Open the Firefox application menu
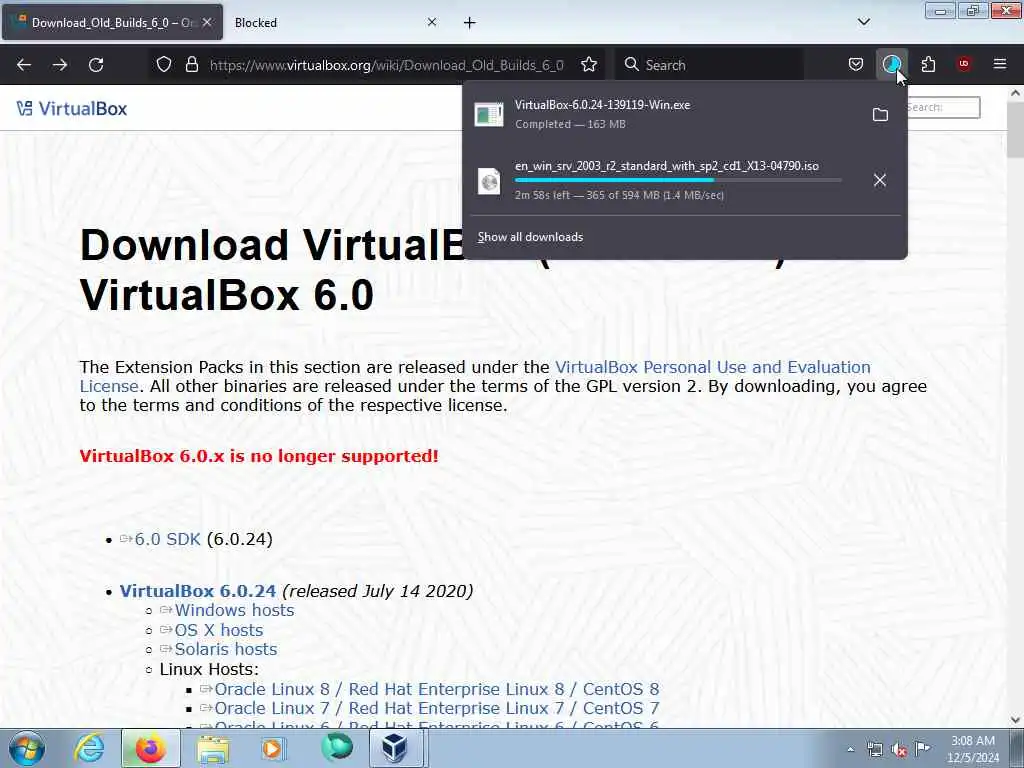The height and width of the screenshot is (768, 1024). 1000,65
